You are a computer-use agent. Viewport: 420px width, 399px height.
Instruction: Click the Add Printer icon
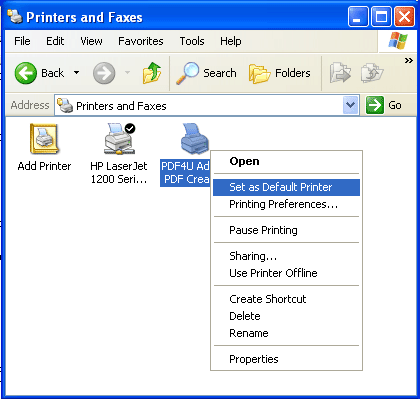click(44, 139)
